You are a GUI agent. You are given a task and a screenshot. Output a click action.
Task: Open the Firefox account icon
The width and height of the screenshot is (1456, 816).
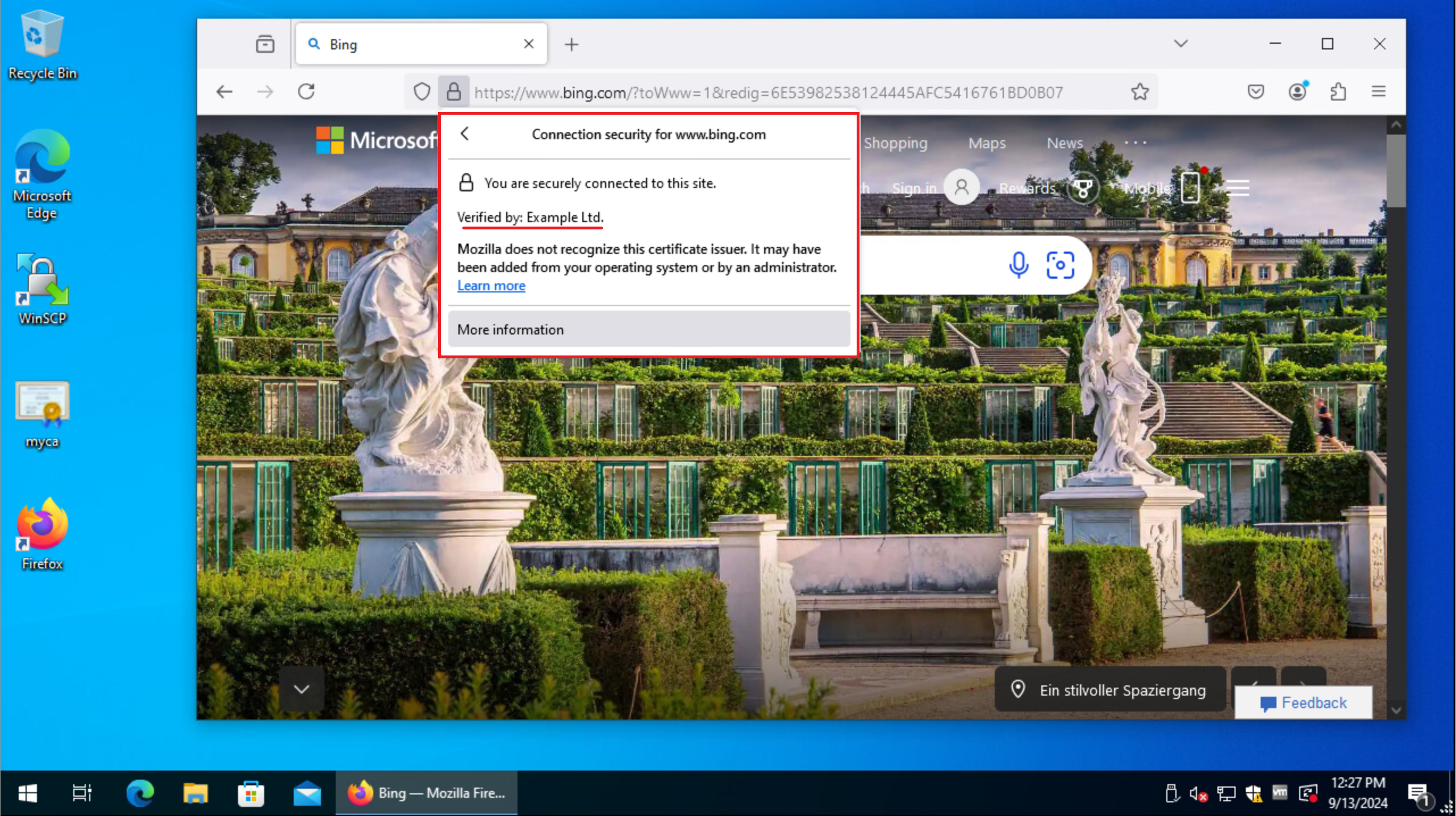[1298, 91]
